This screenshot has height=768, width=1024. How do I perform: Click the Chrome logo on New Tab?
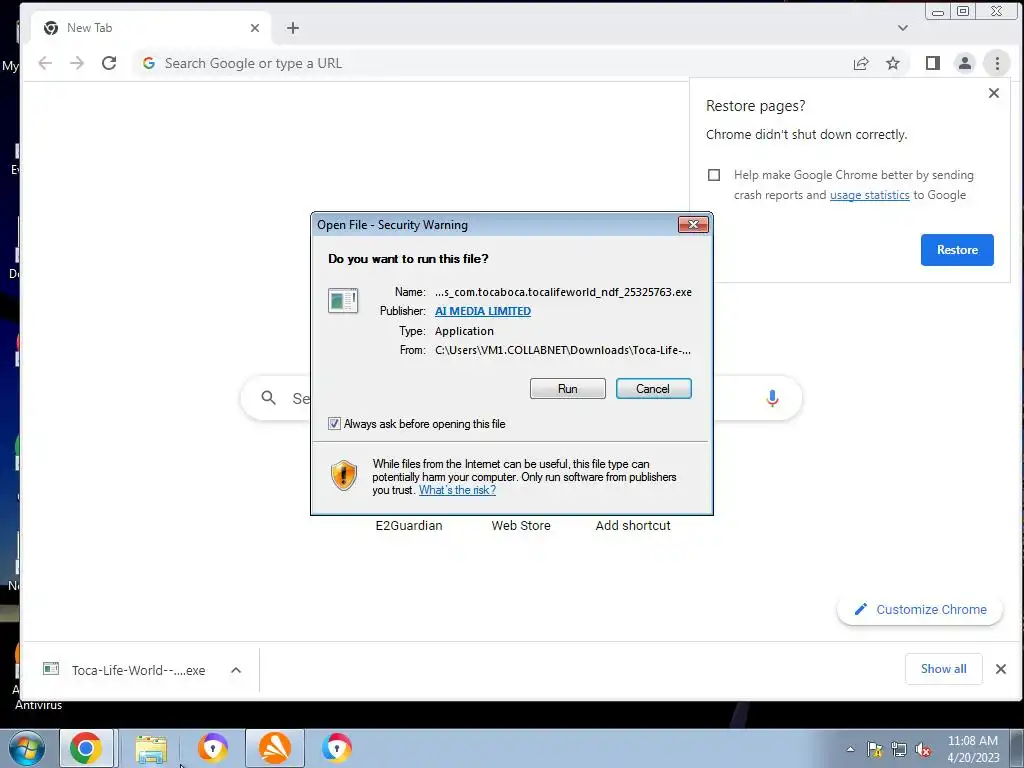click(50, 28)
